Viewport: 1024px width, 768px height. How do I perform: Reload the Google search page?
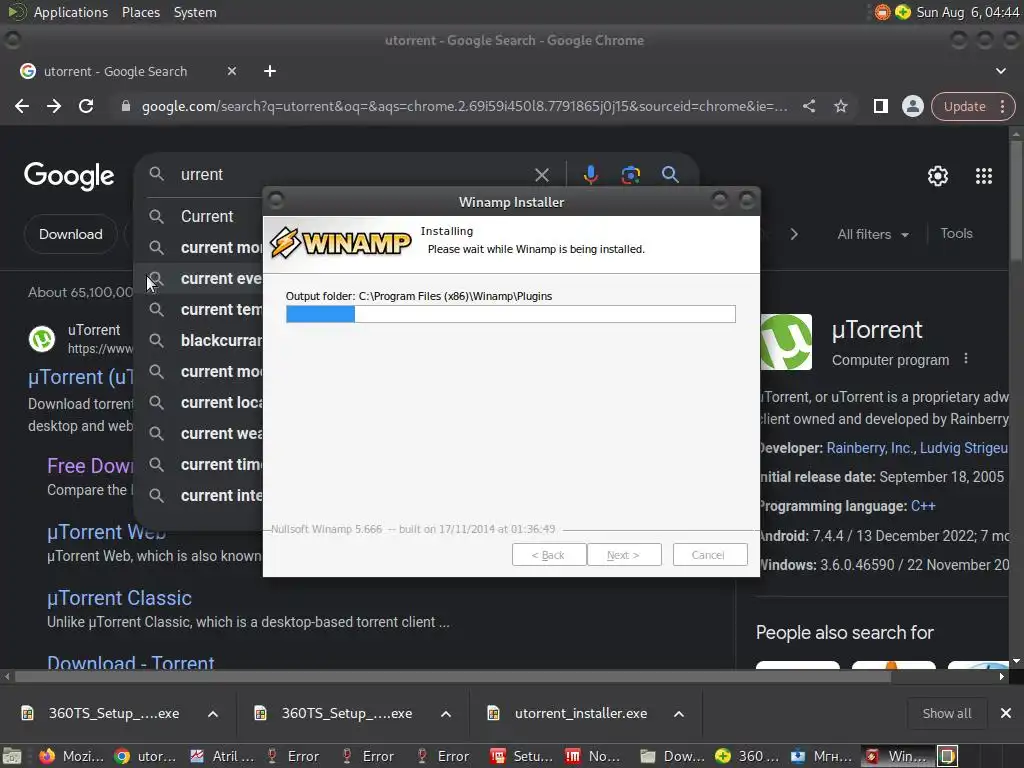(x=86, y=106)
